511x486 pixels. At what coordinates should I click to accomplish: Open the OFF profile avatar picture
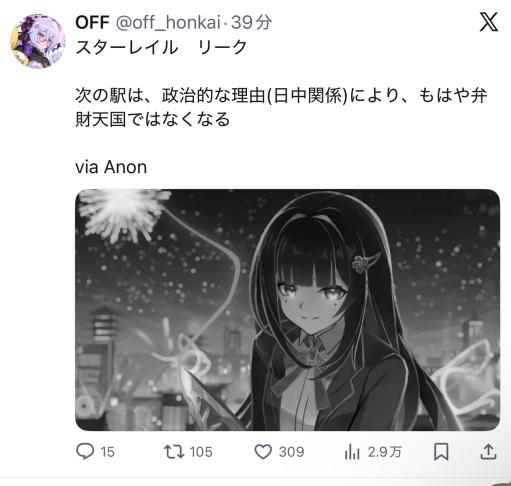pyautogui.click(x=38, y=41)
